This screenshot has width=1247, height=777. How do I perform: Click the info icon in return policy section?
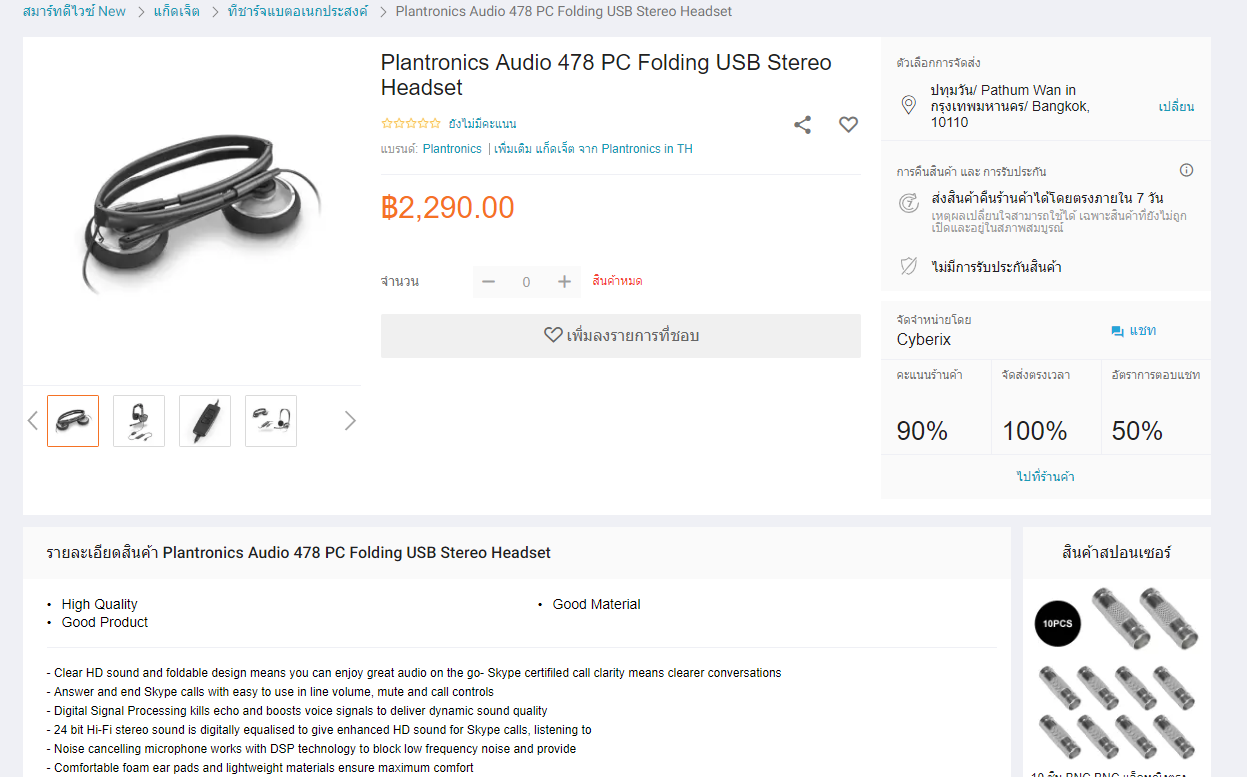click(x=1186, y=170)
